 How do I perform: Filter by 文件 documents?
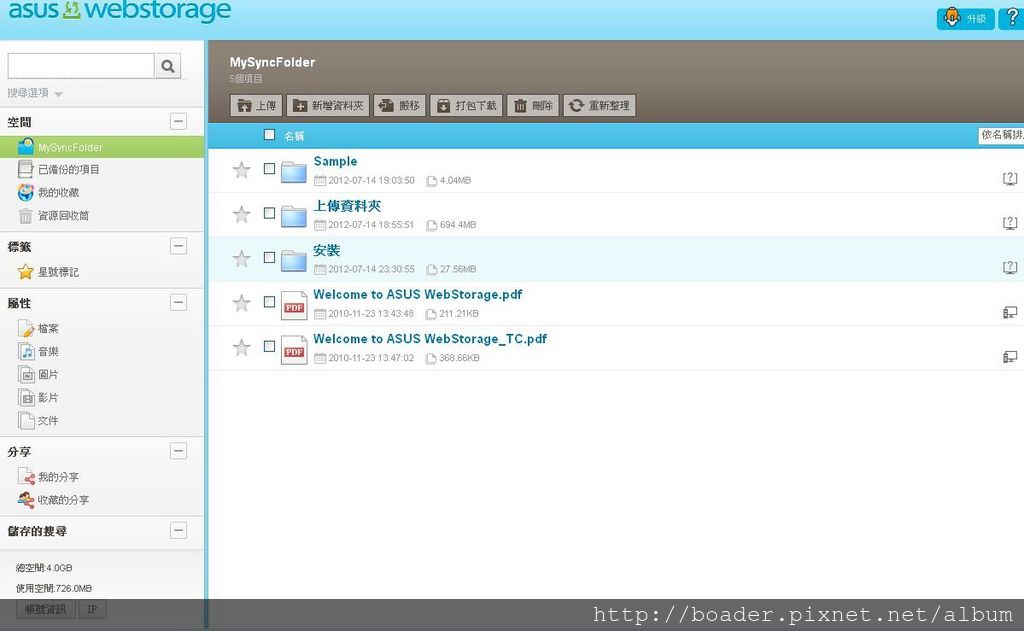(x=38, y=421)
